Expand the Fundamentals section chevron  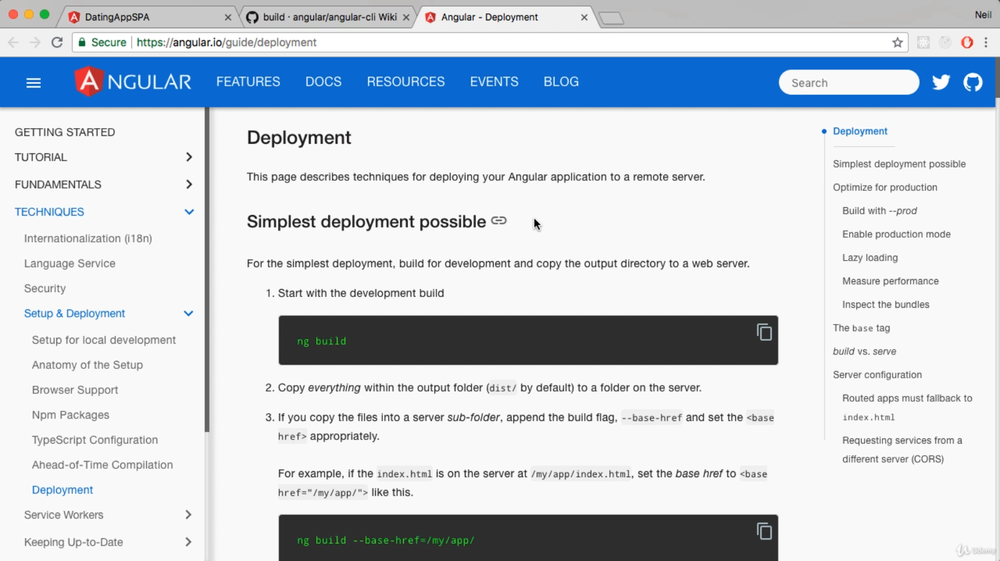click(x=189, y=184)
